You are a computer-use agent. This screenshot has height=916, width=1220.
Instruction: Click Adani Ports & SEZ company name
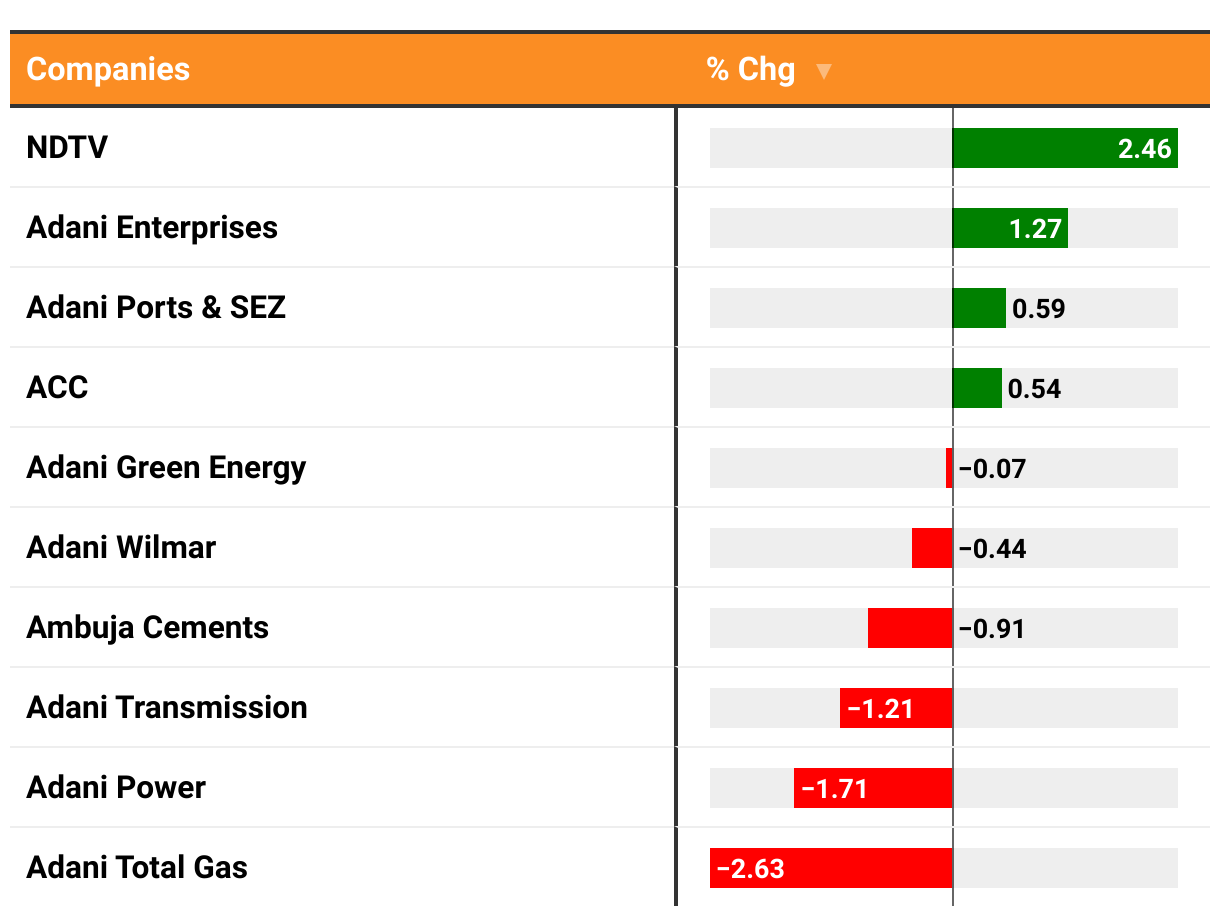(x=156, y=307)
